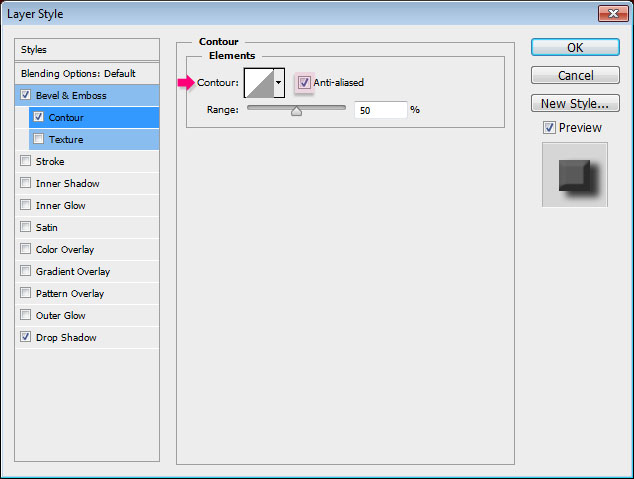Select the Bevel & Emboss style row
The width and height of the screenshot is (634, 479).
[x=87, y=95]
